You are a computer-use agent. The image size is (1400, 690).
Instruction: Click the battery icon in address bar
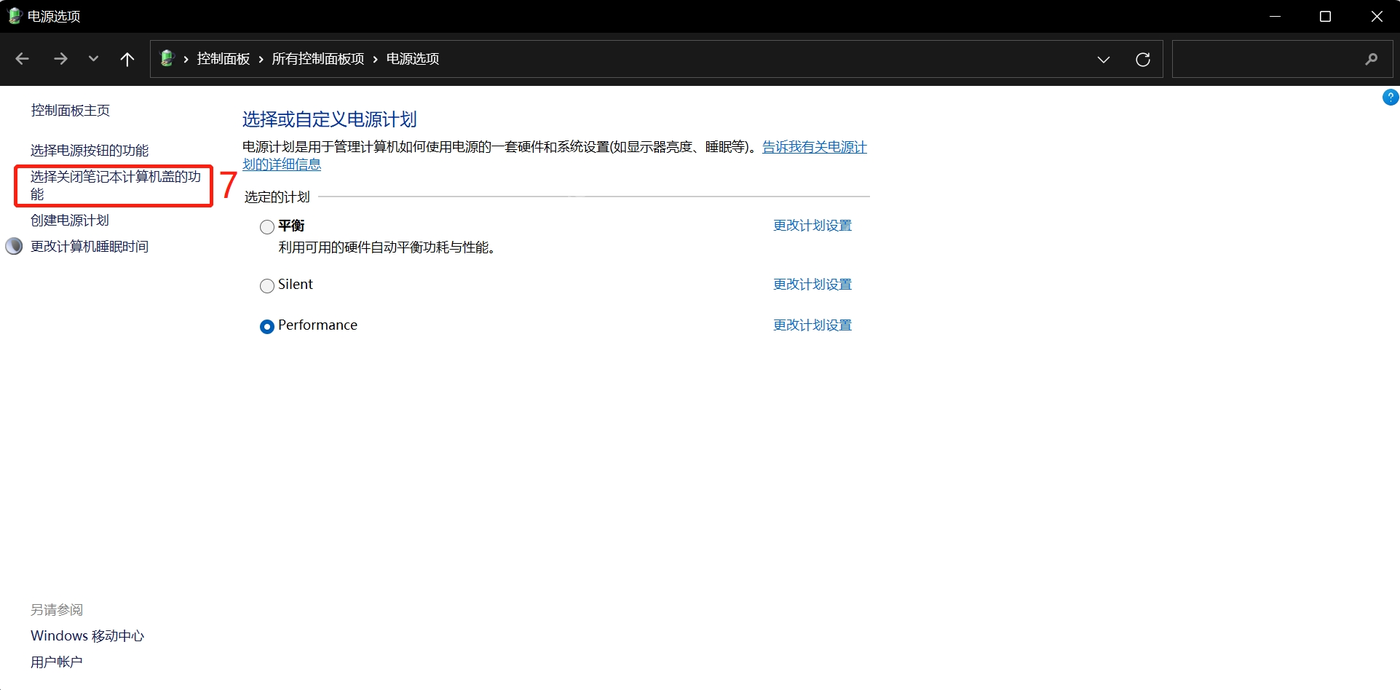[167, 59]
